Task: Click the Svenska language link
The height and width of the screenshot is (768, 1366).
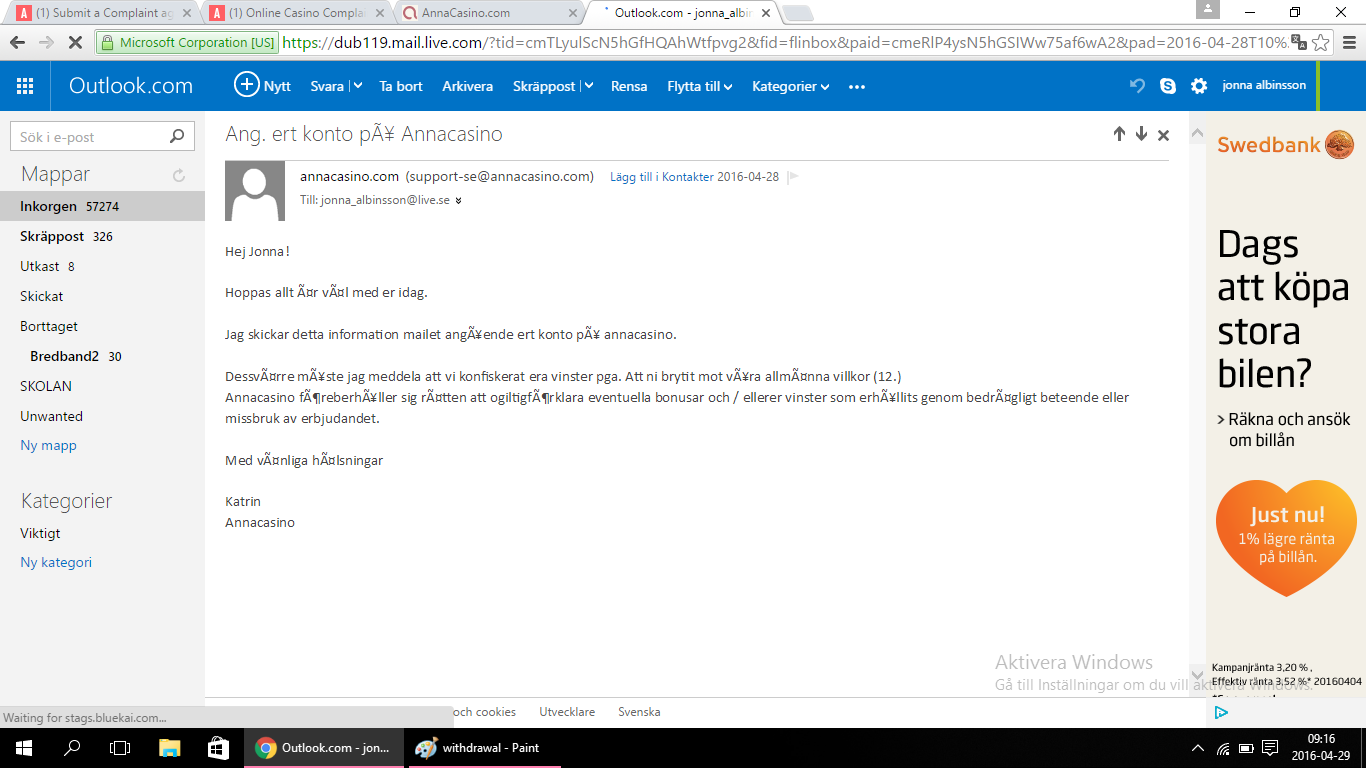Action: (639, 712)
